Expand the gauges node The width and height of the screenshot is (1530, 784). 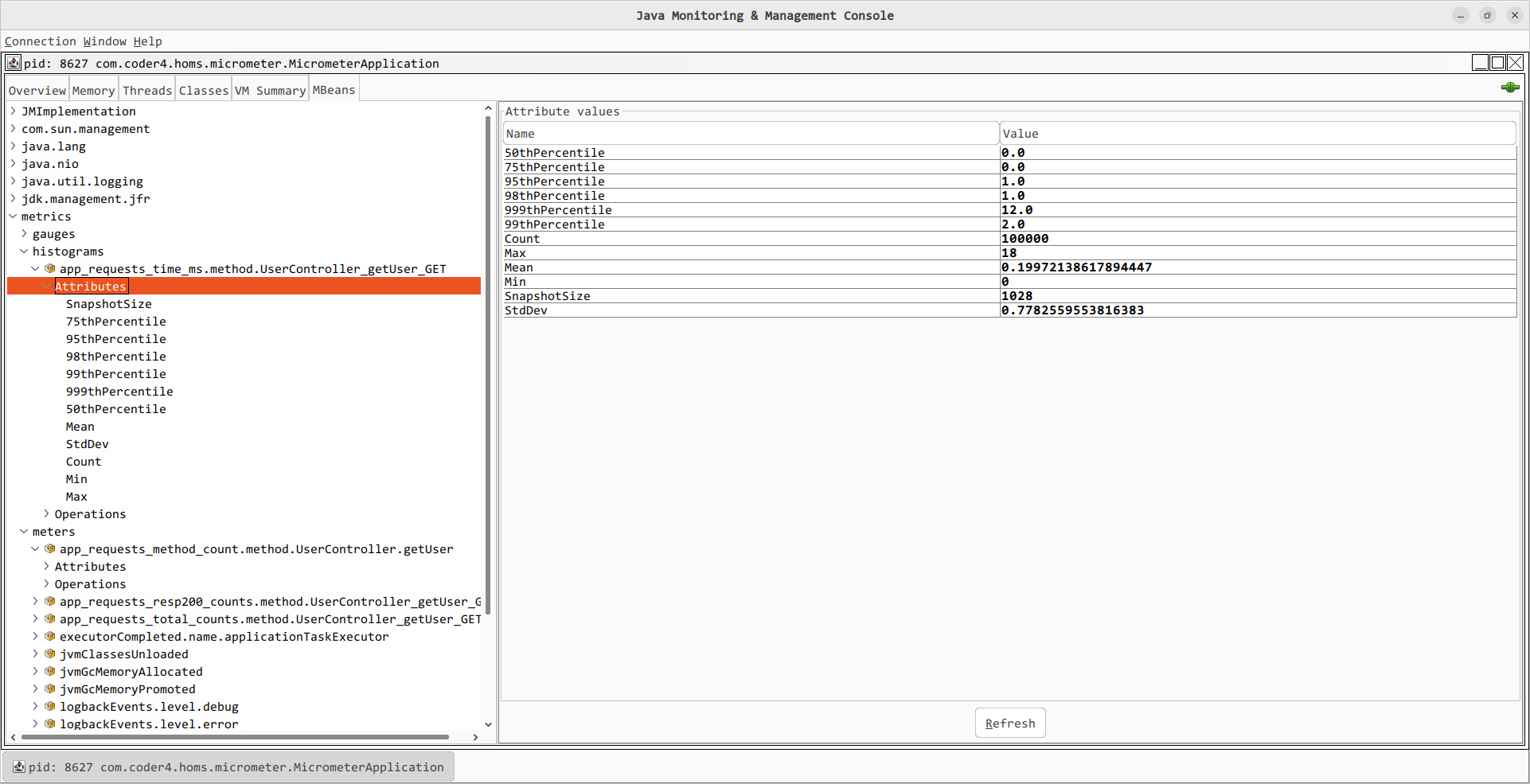(25, 234)
